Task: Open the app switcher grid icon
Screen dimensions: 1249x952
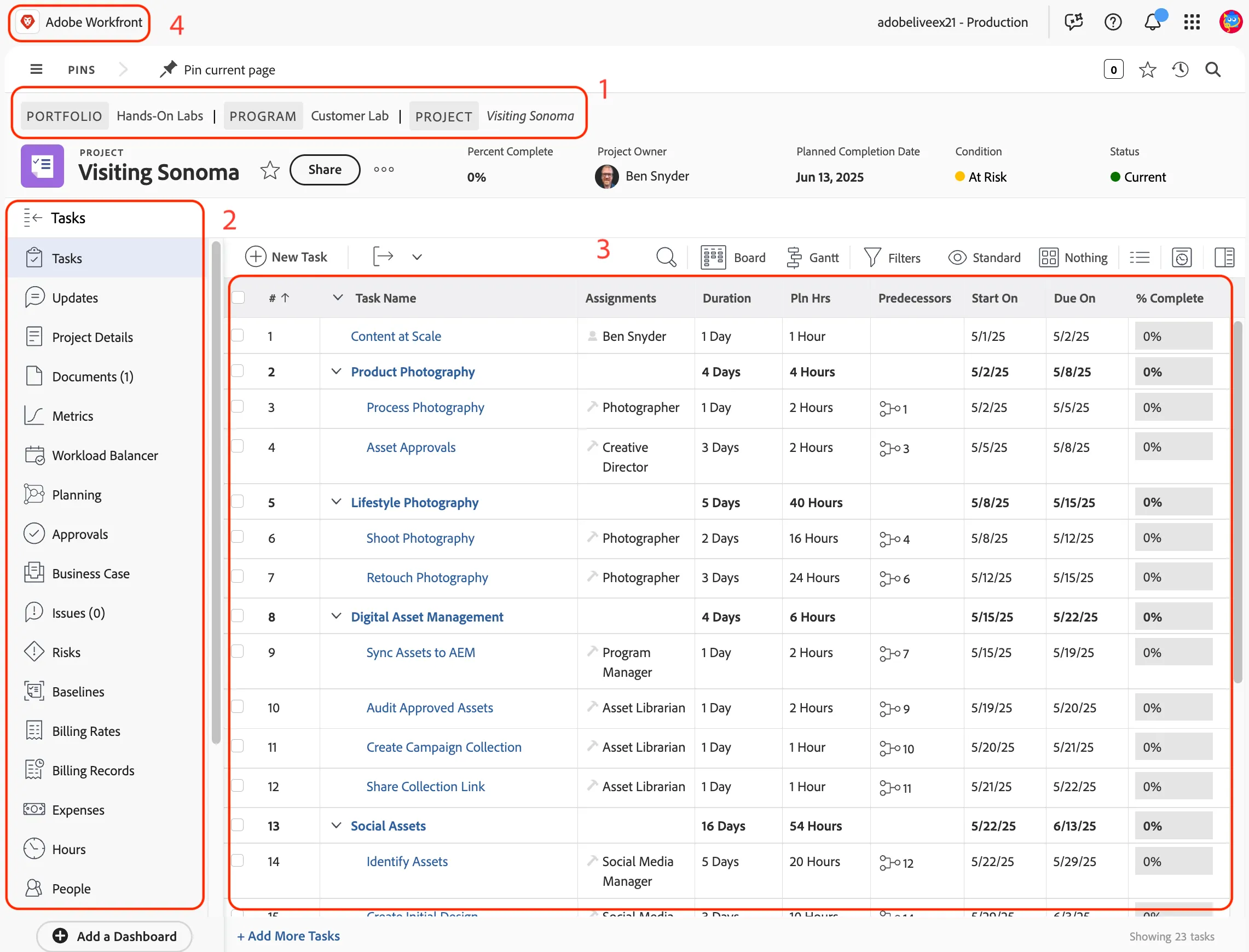Action: click(1192, 22)
